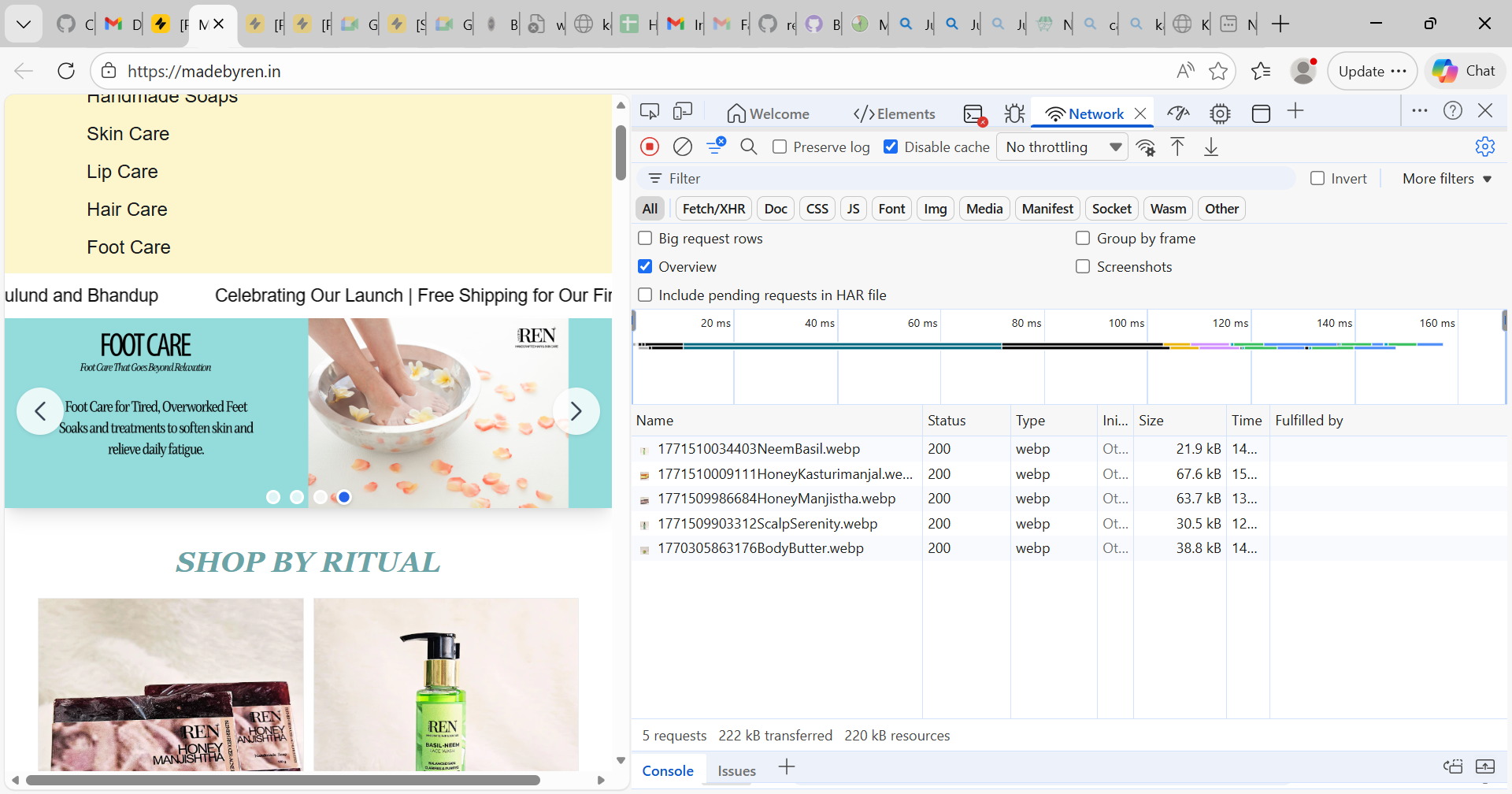Click the page vertical scrollbar thumb

point(621,153)
